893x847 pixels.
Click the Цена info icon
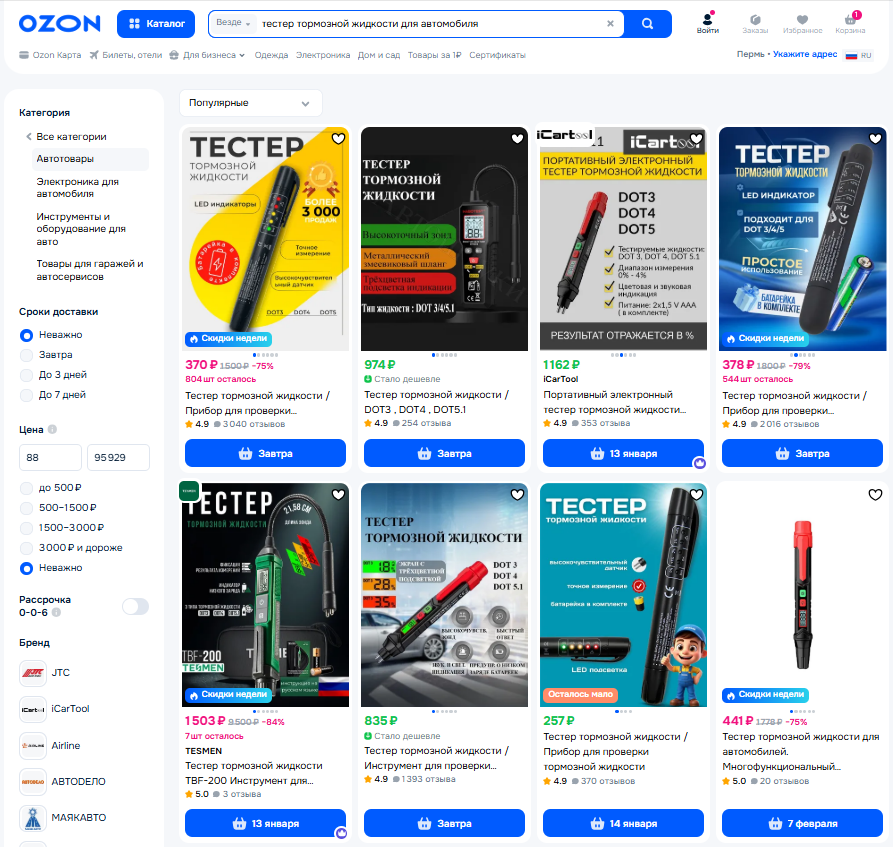52,429
